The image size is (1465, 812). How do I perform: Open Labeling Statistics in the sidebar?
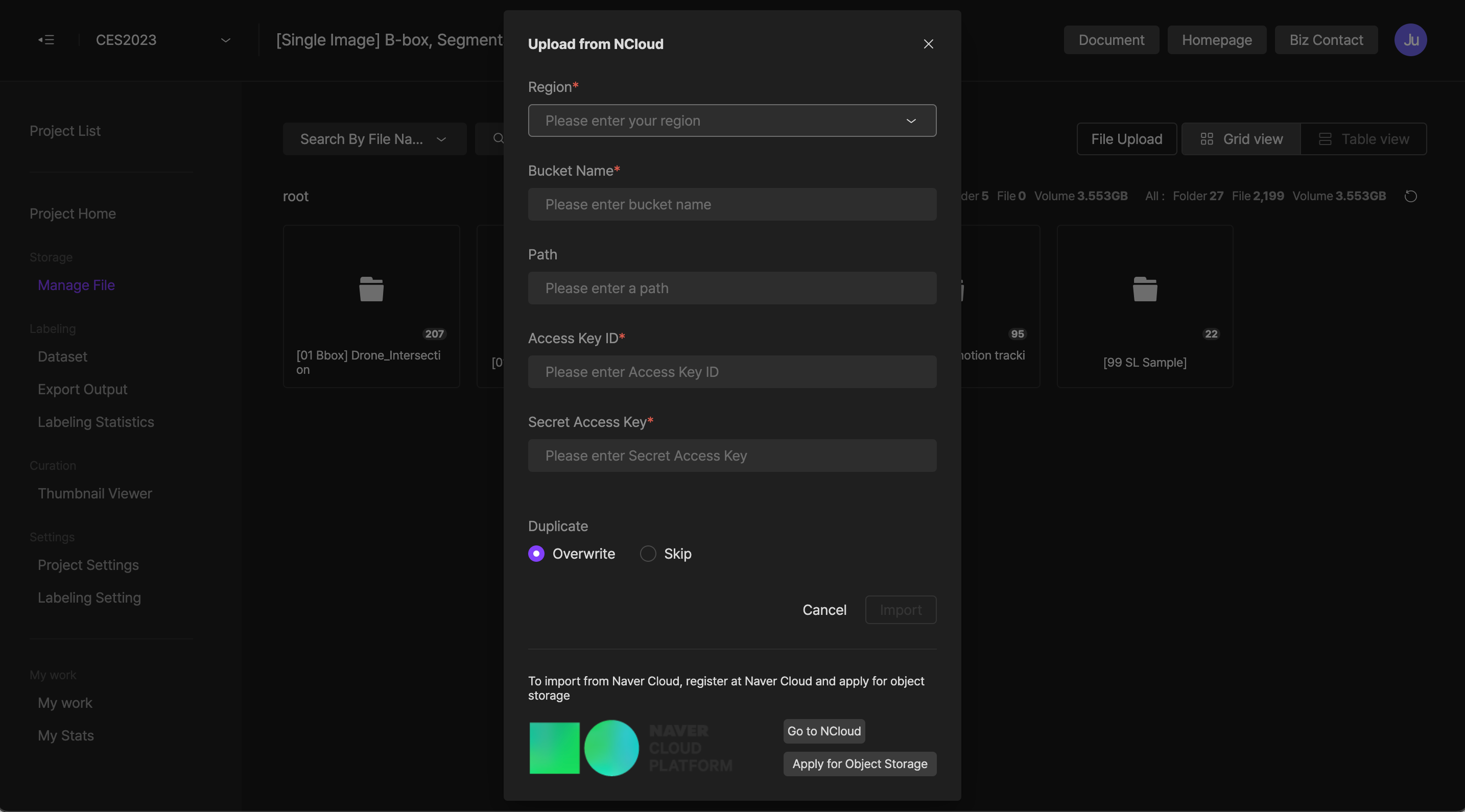click(x=96, y=422)
